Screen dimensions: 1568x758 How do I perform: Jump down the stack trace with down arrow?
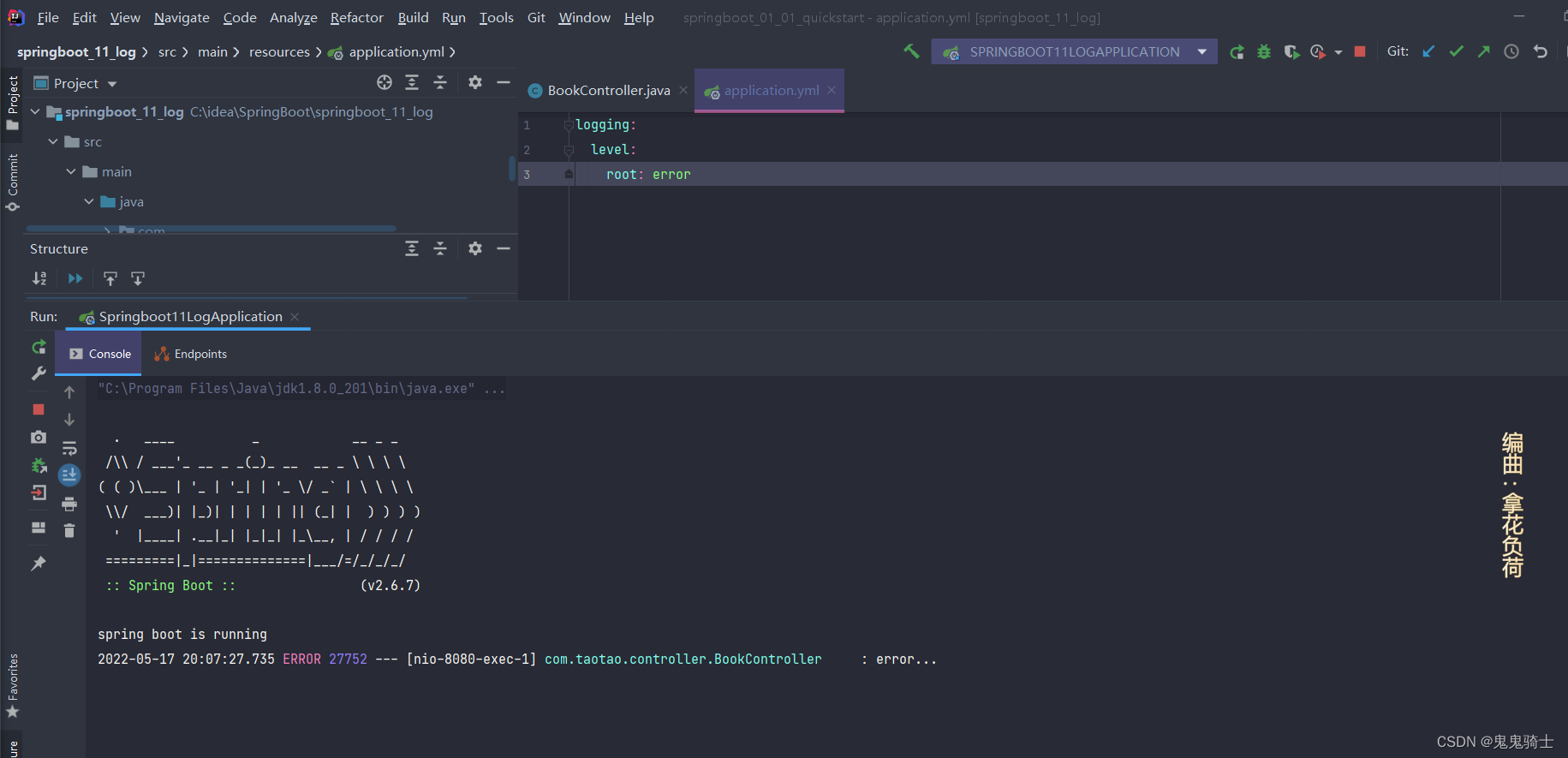click(x=69, y=420)
